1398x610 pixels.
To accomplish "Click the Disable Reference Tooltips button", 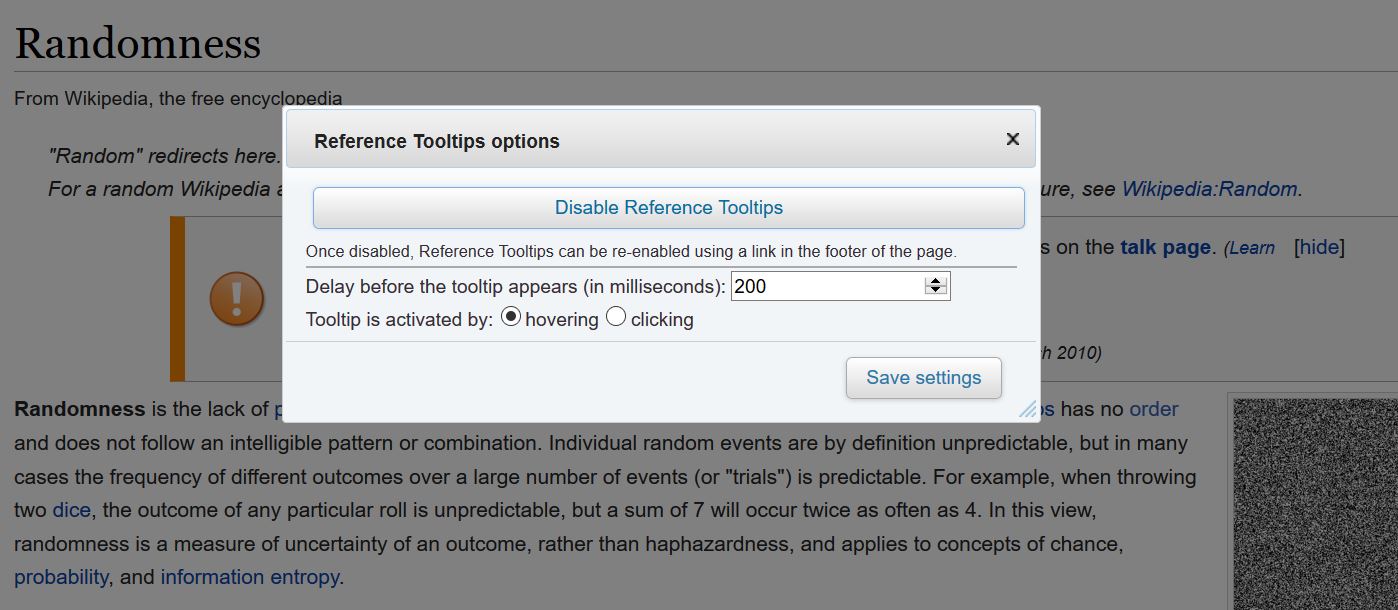I will [x=668, y=208].
